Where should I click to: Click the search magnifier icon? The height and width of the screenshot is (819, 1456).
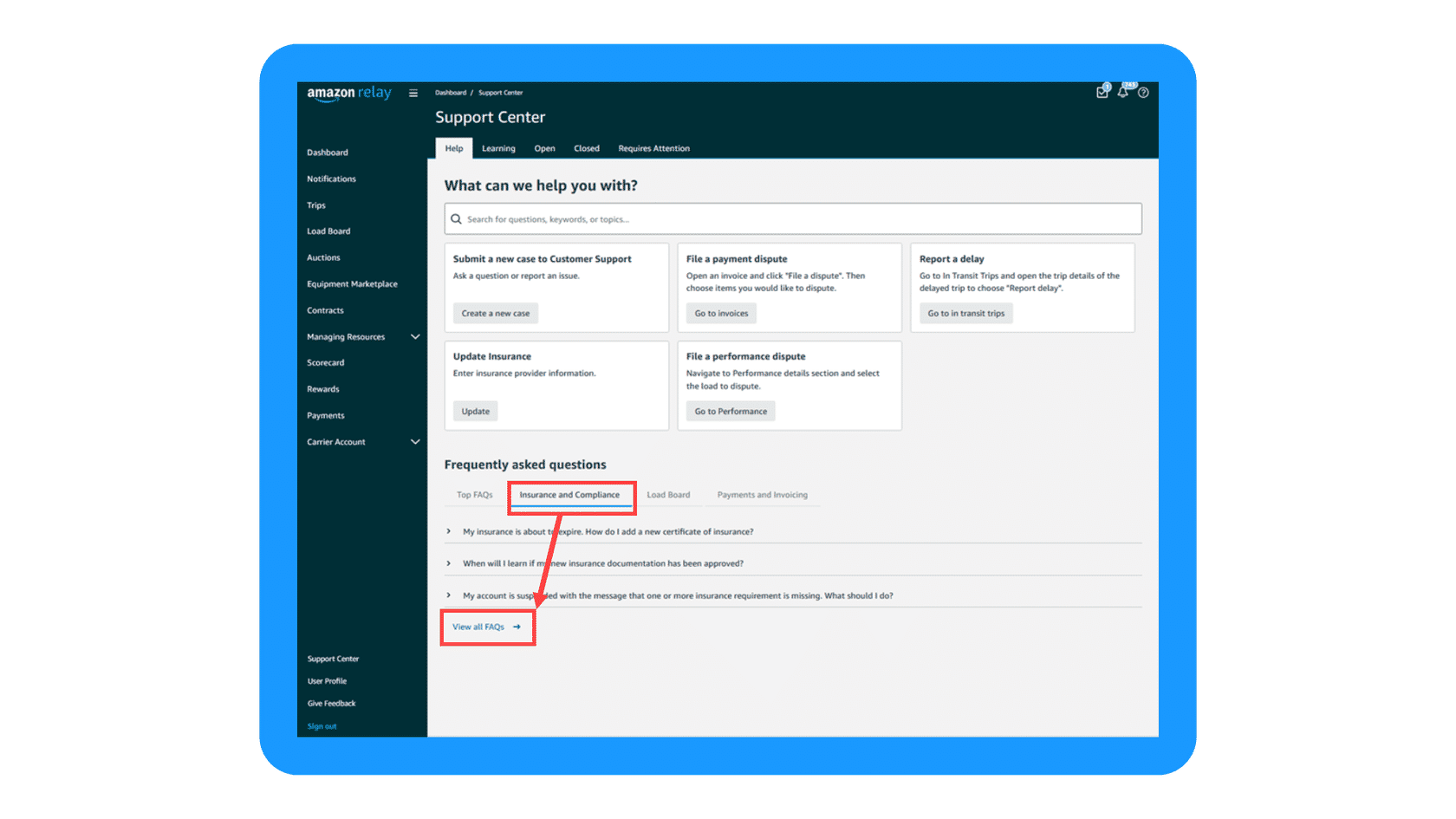(456, 219)
